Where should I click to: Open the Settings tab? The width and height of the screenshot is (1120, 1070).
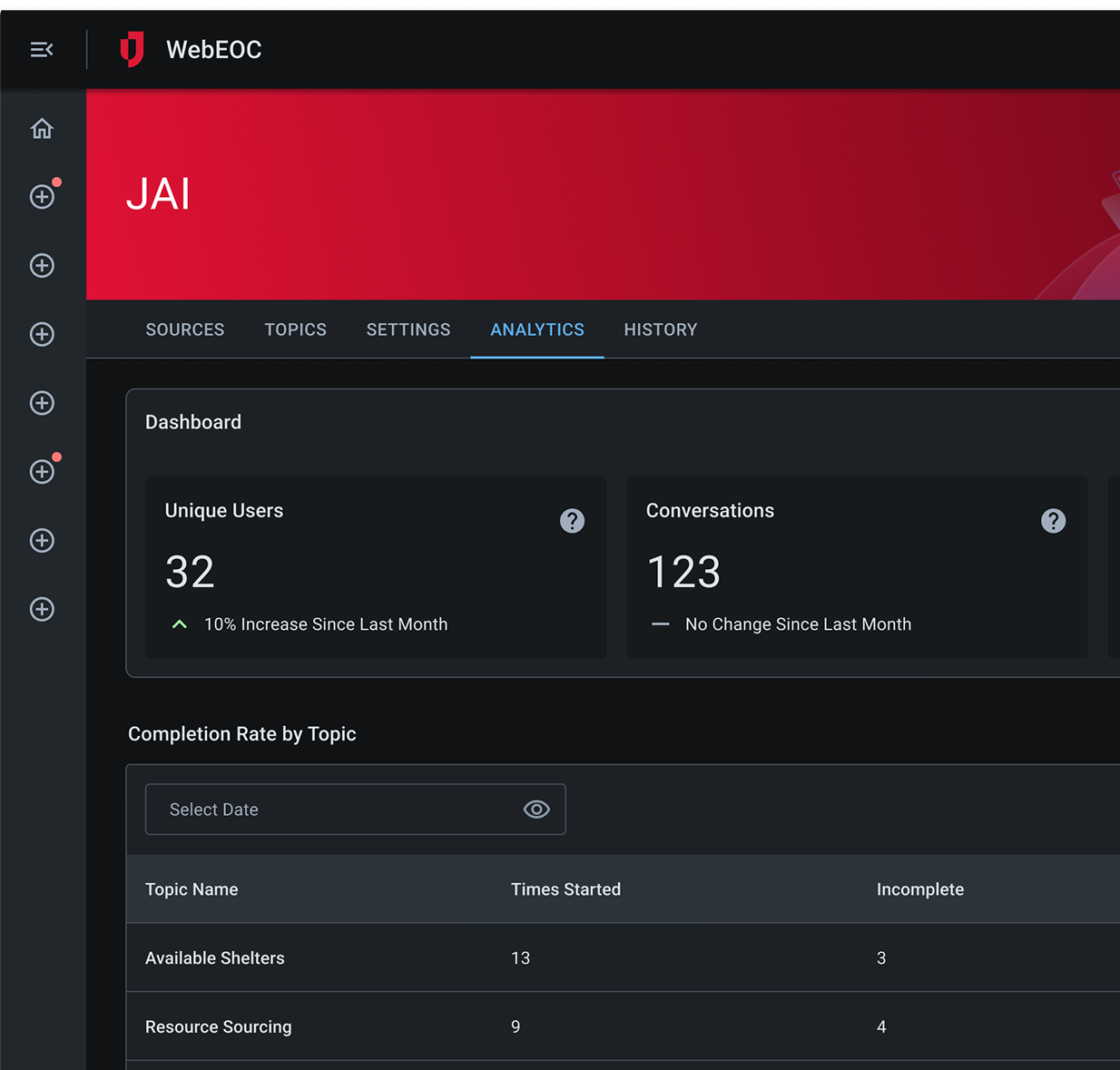coord(408,329)
